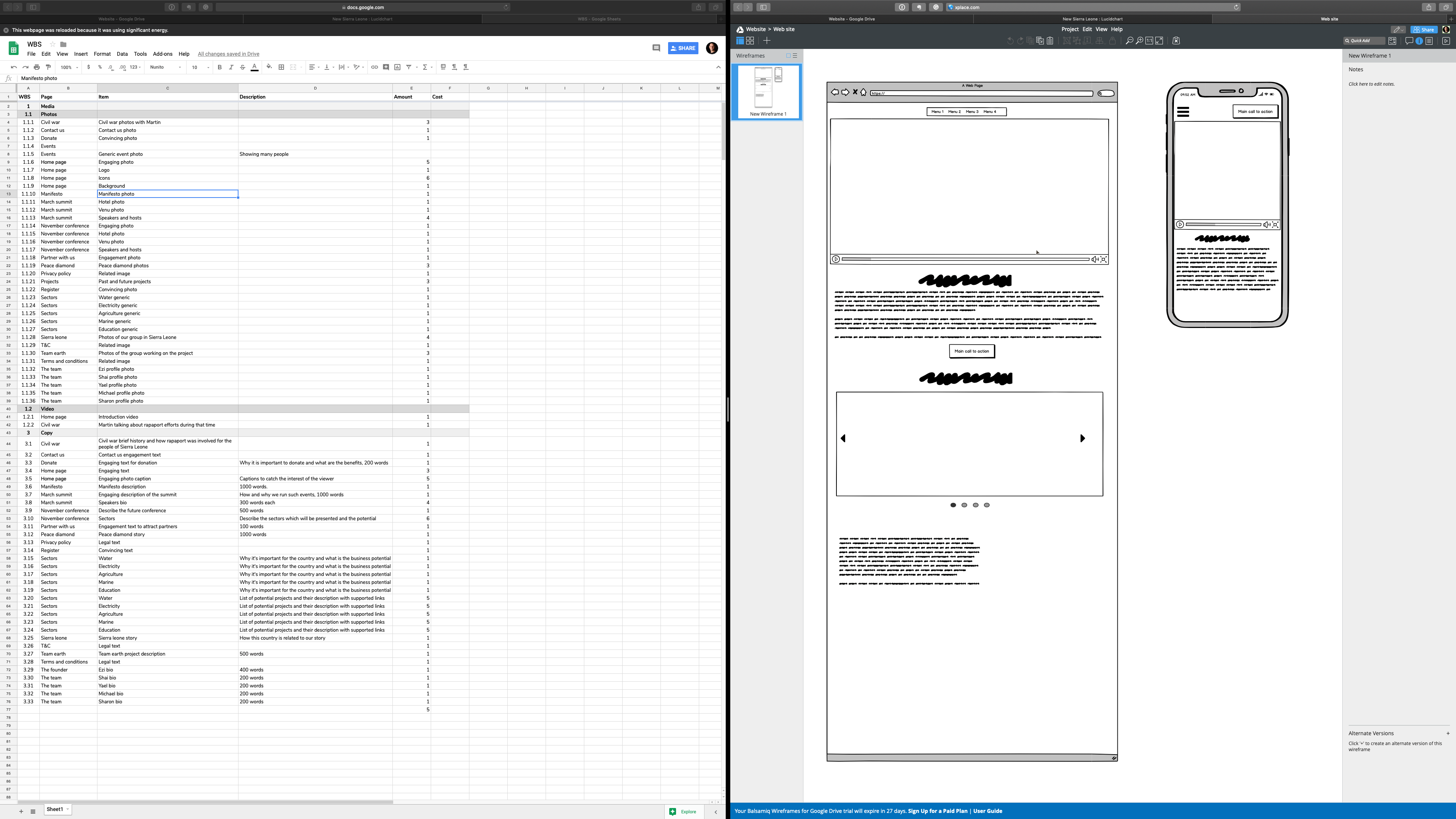Apply italic formatting in Sheets
1456x819 pixels.
tap(231, 67)
